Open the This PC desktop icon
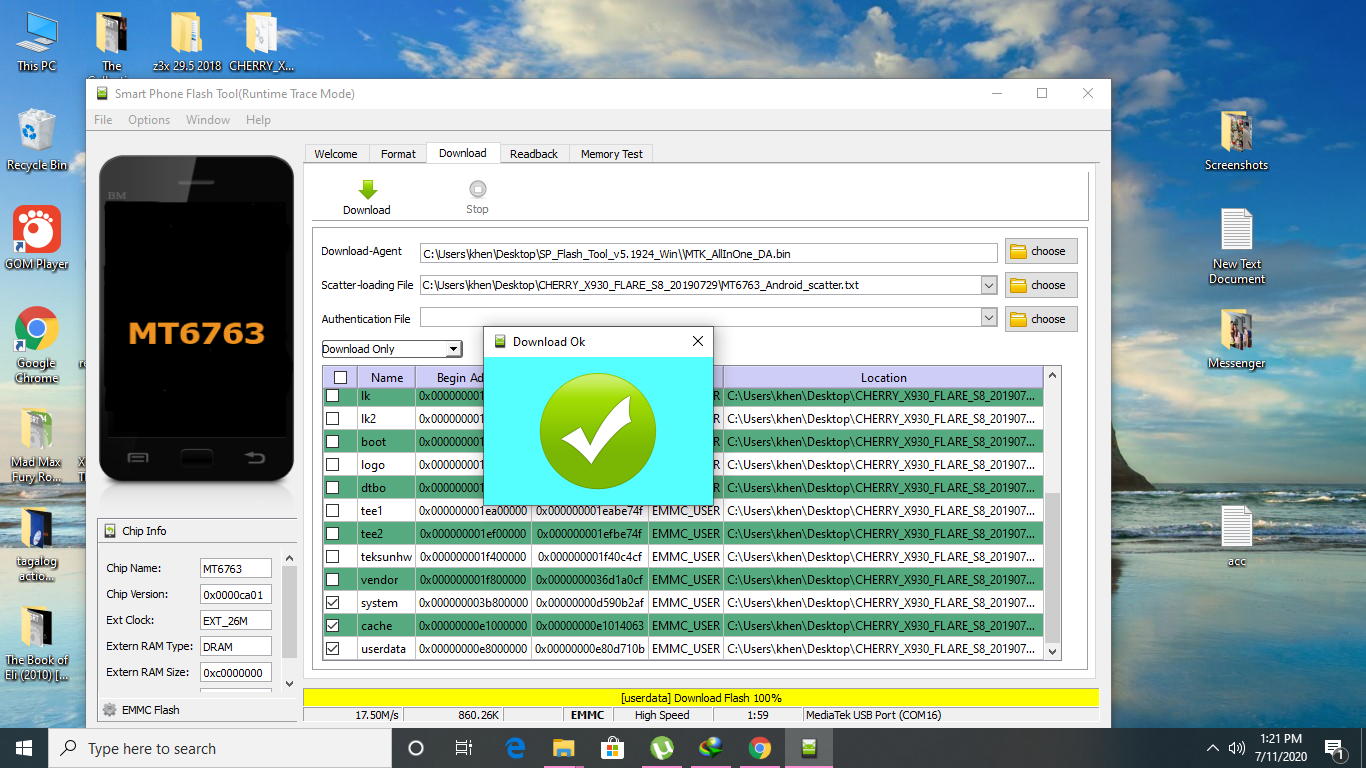This screenshot has height=768, width=1366. [36, 40]
